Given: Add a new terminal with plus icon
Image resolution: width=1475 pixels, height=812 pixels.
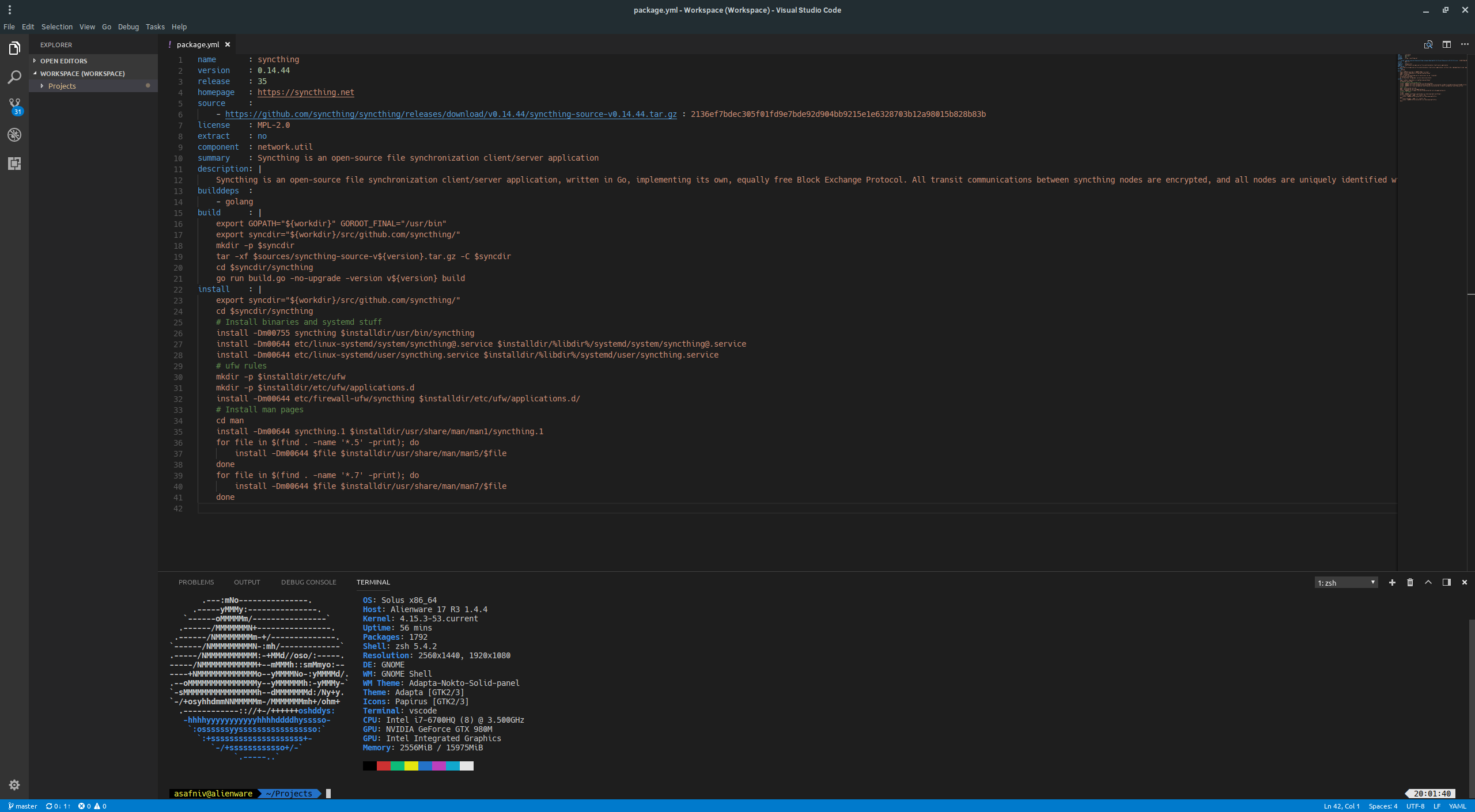Looking at the screenshot, I should click(x=1392, y=582).
